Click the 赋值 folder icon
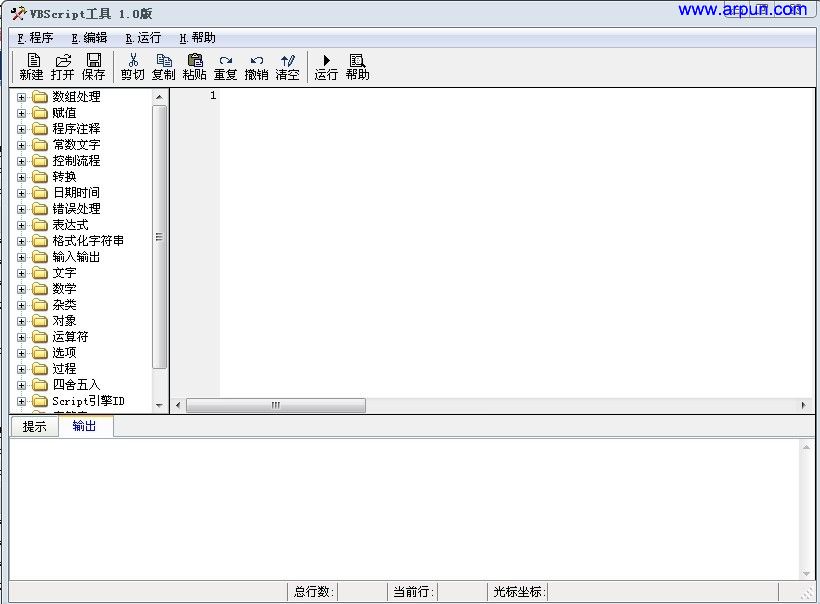Screen dimensions: 820x604 tap(40, 113)
